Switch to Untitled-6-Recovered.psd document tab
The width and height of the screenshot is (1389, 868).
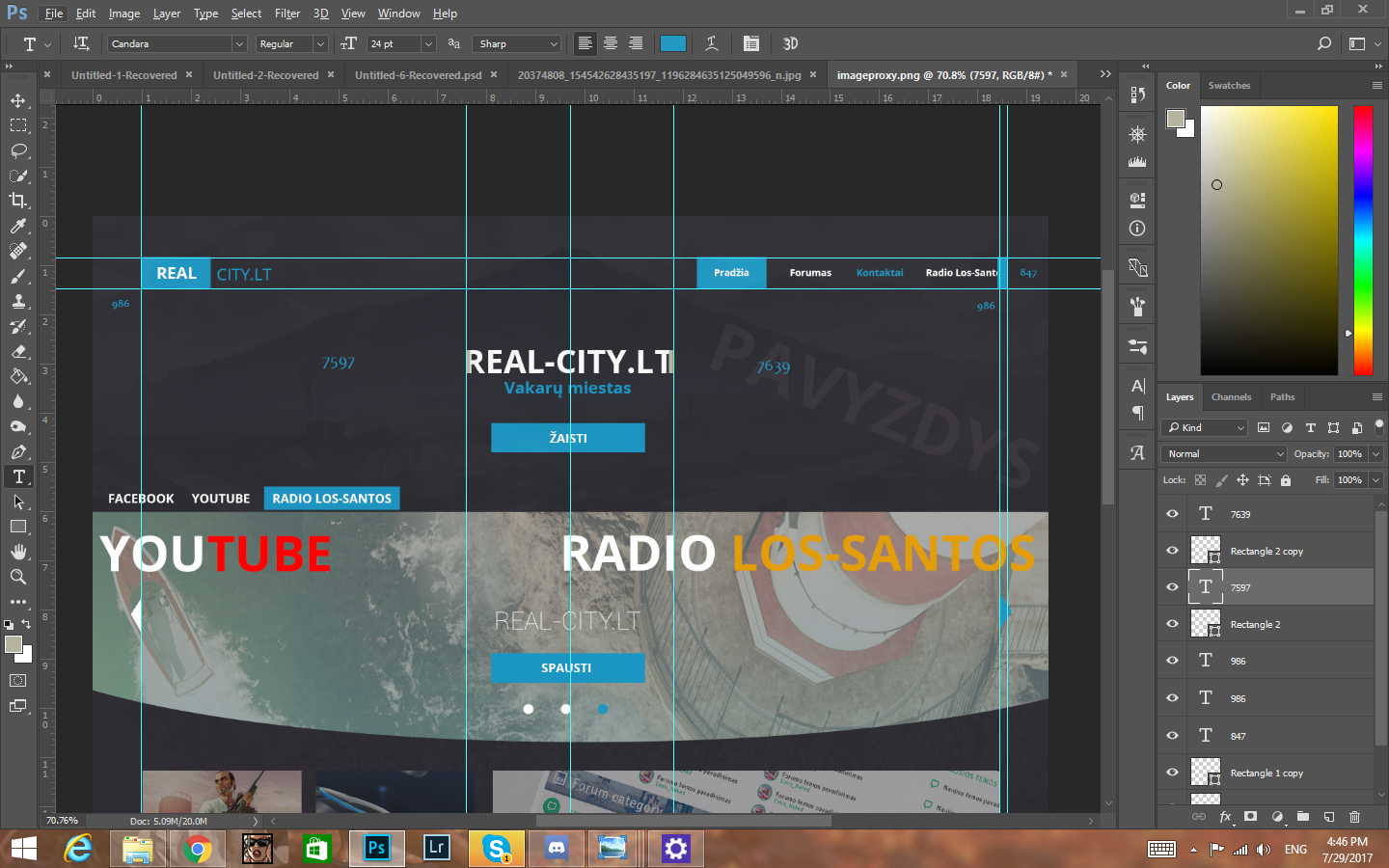[x=419, y=74]
